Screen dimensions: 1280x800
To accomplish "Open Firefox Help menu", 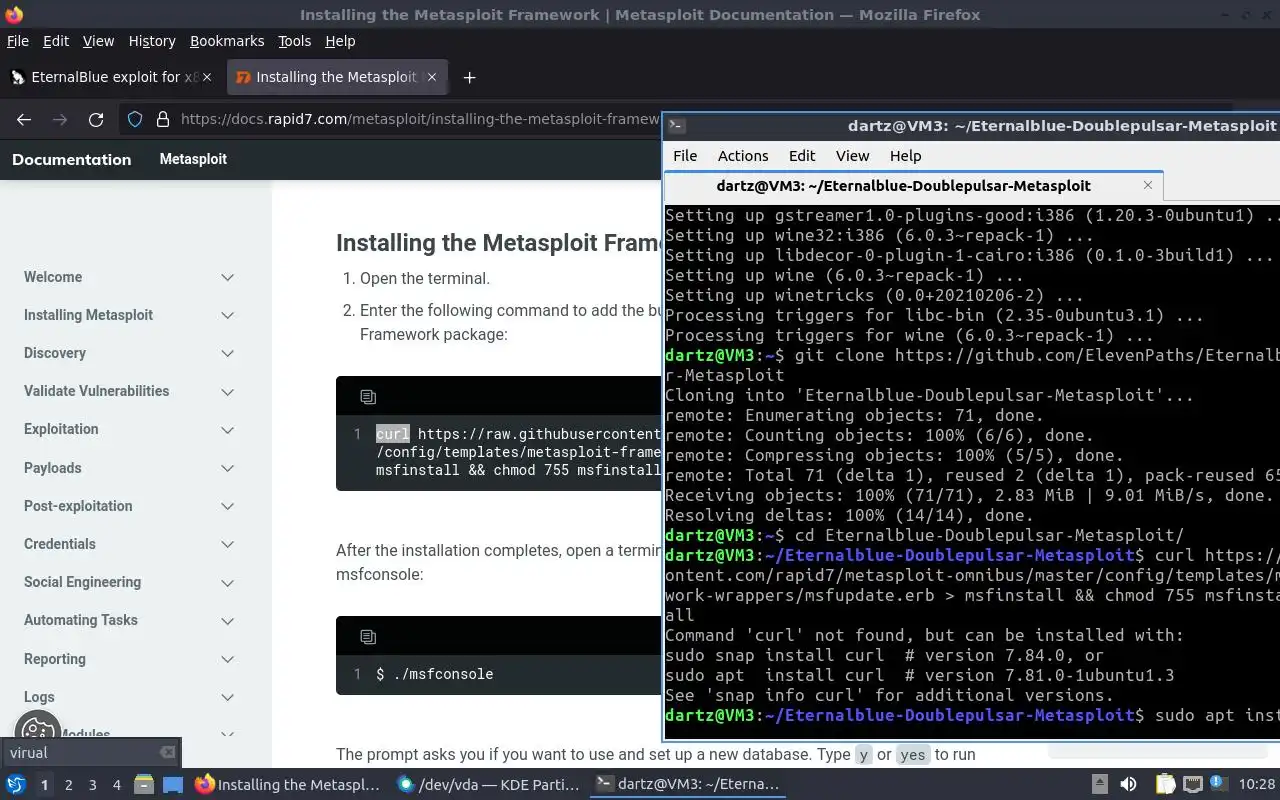I will point(340,41).
